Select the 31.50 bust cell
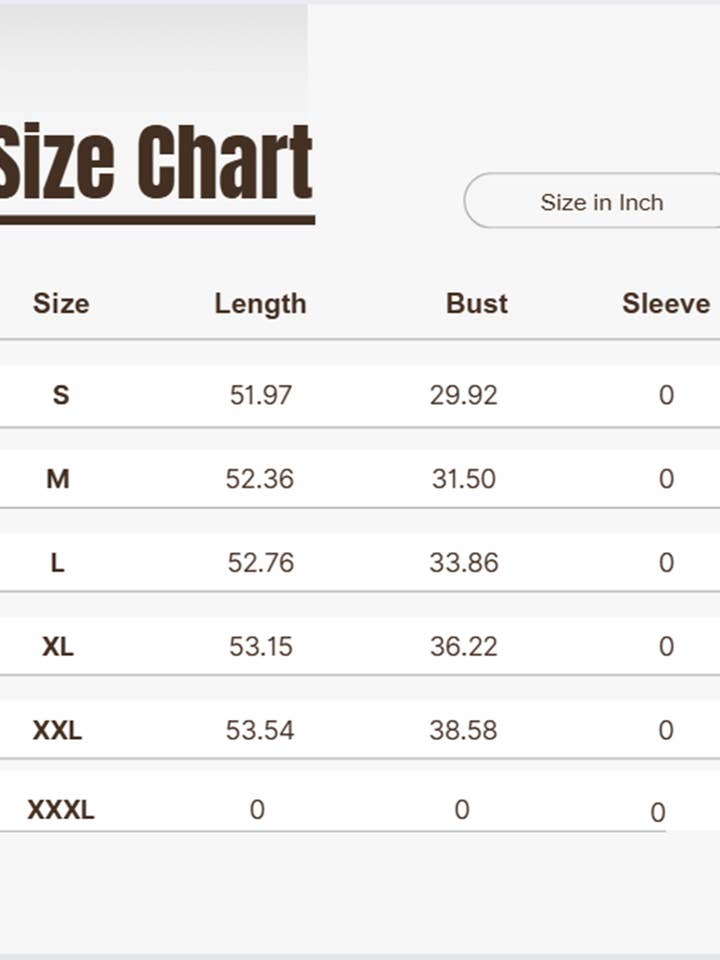Viewport: 720px width, 960px height. click(463, 479)
